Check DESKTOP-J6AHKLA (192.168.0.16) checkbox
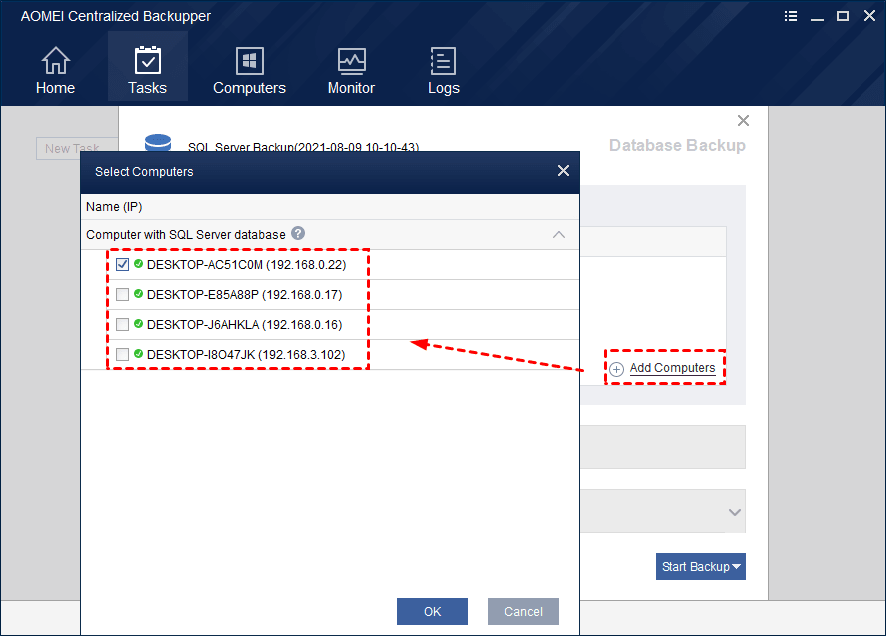Screen dimensions: 886x636 123,324
